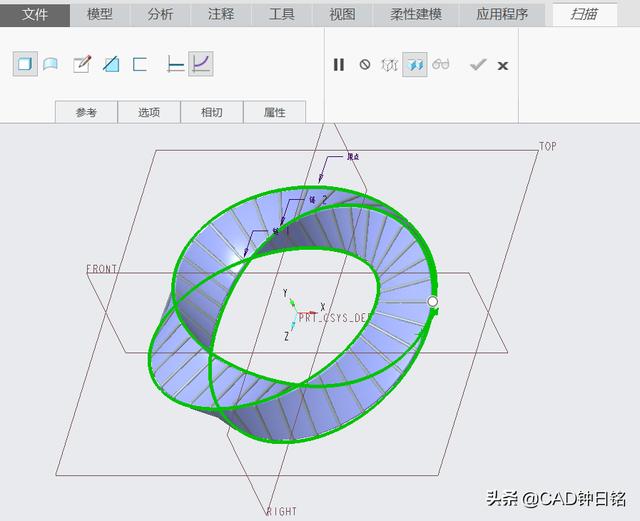Expand the 相切 panel
640x521 pixels.
[x=212, y=112]
